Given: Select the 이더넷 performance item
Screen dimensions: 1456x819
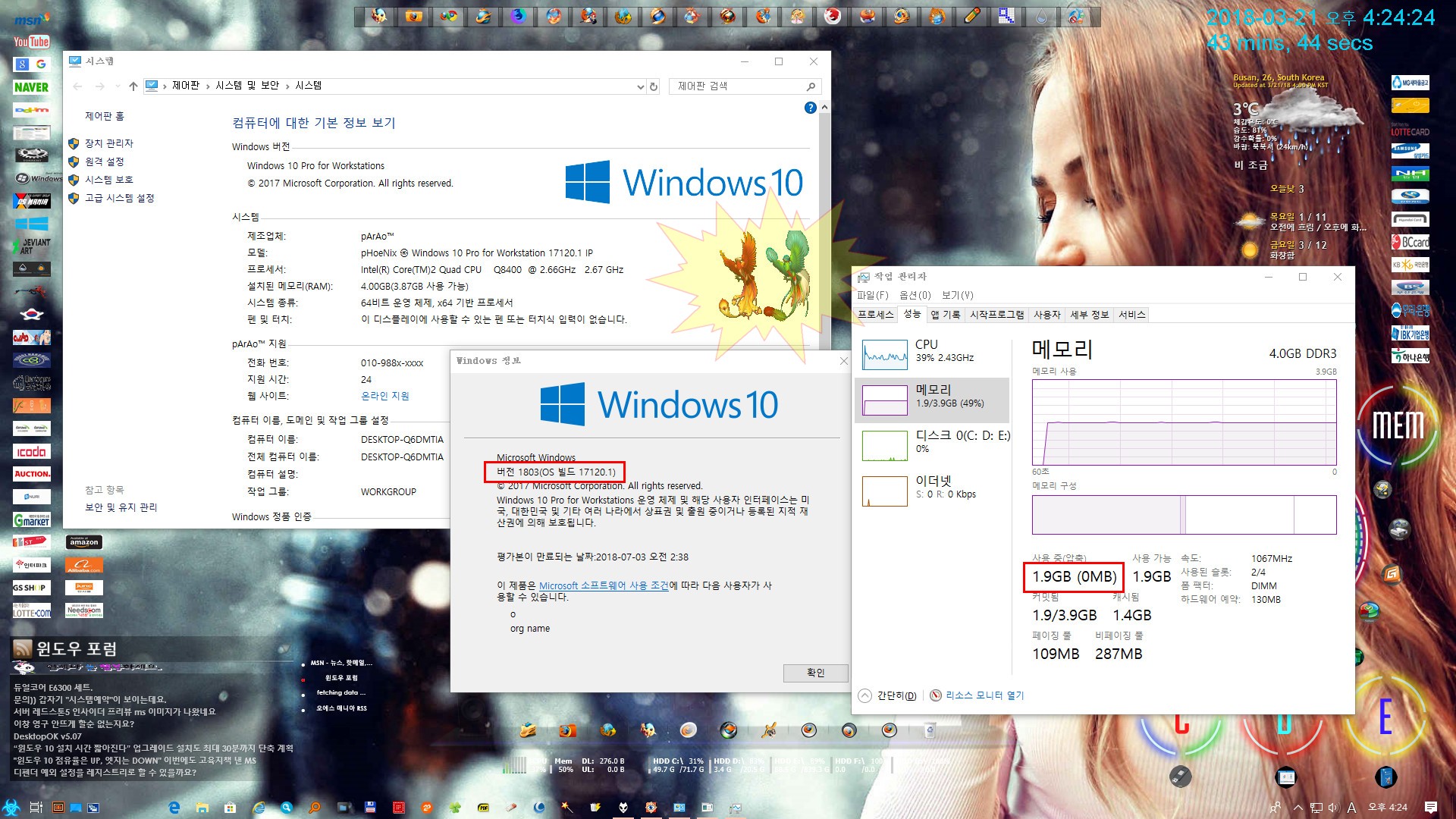Looking at the screenshot, I should click(x=933, y=491).
